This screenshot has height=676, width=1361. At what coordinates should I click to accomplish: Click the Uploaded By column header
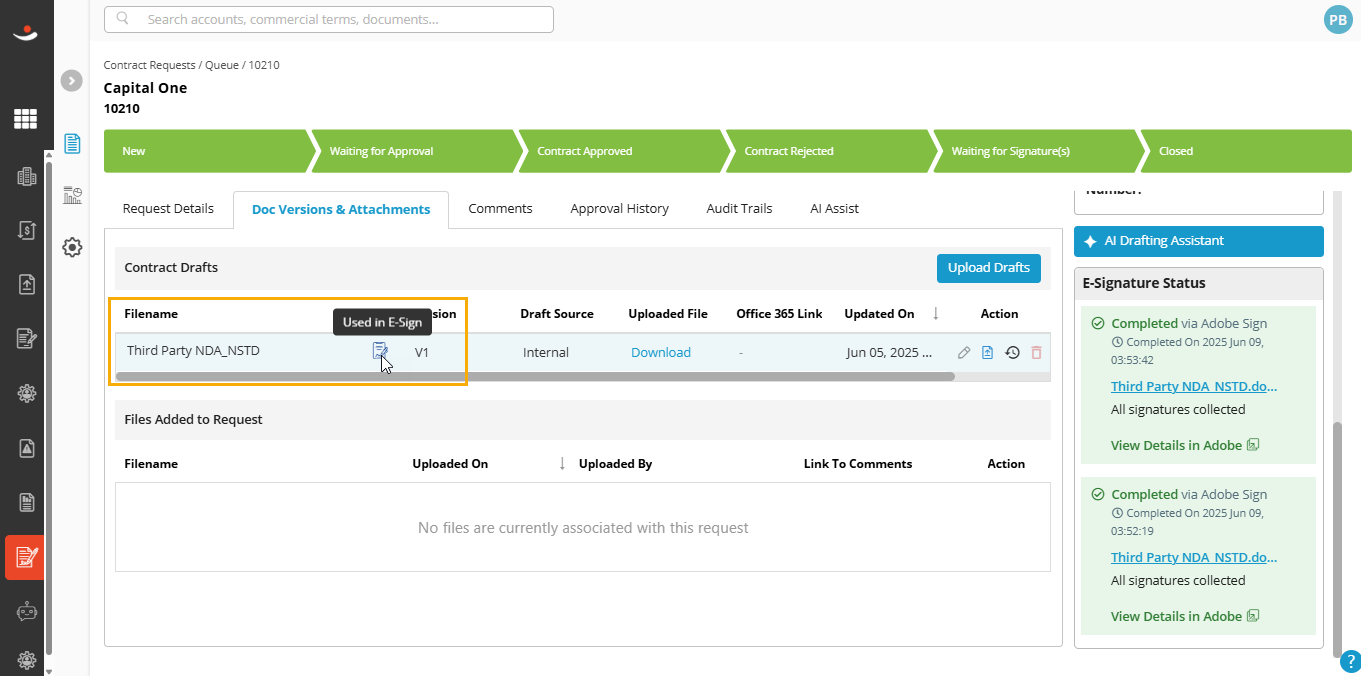615,463
